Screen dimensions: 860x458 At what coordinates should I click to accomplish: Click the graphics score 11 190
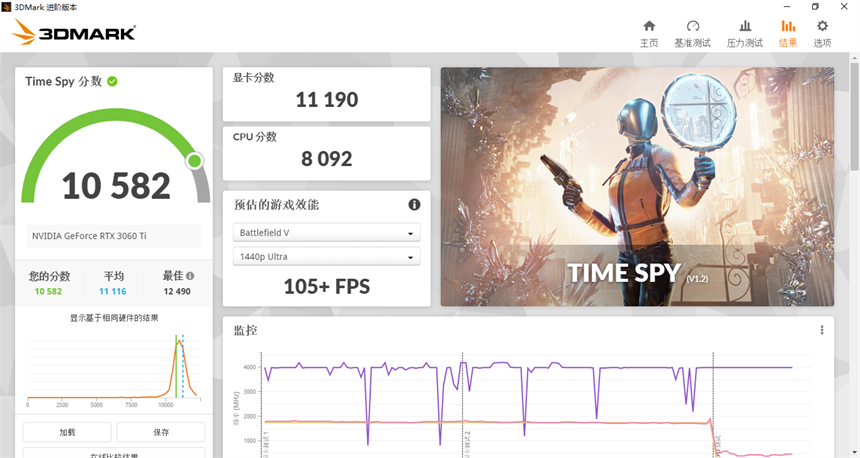(327, 99)
